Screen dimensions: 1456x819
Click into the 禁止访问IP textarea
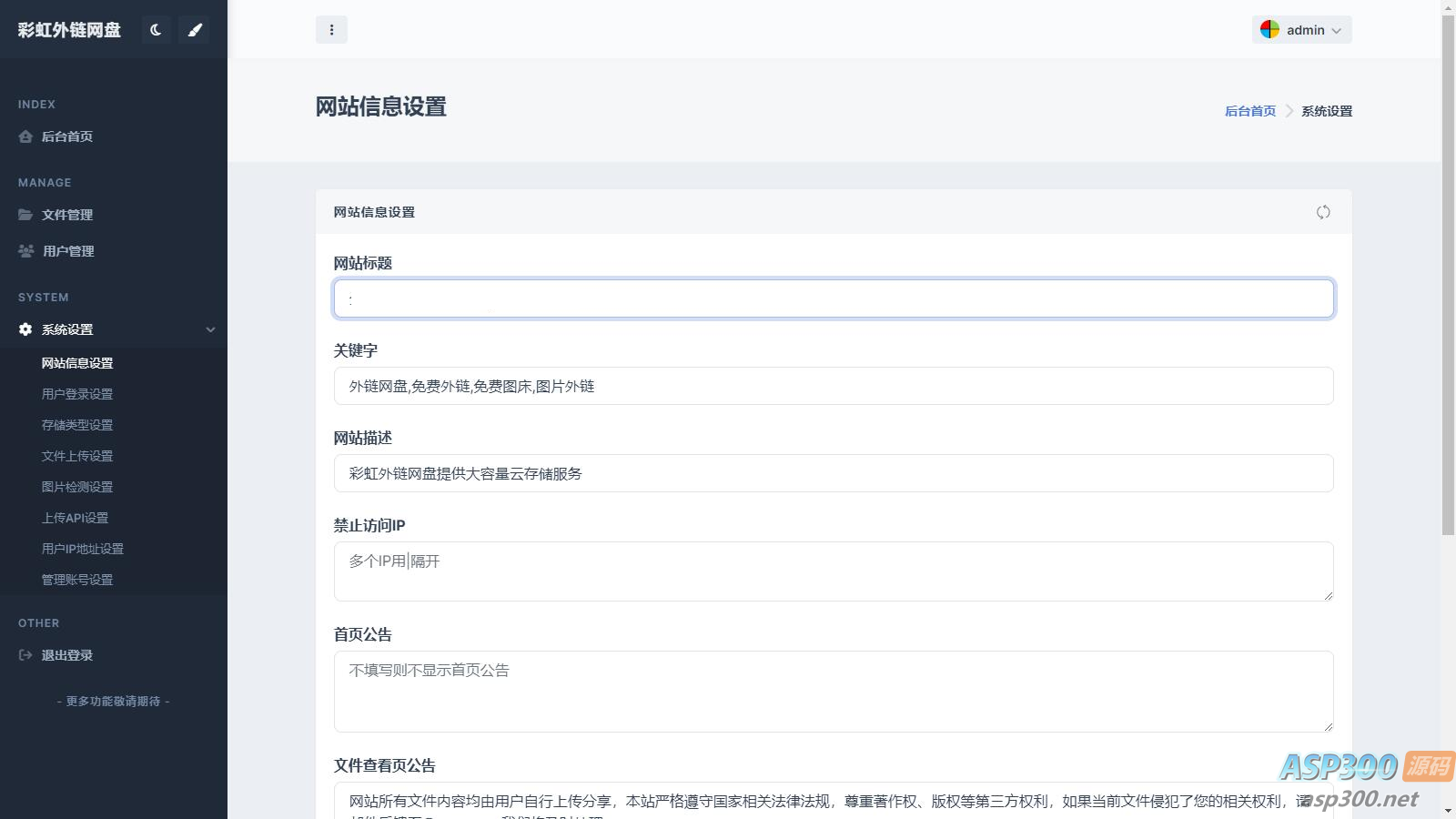(x=833, y=571)
